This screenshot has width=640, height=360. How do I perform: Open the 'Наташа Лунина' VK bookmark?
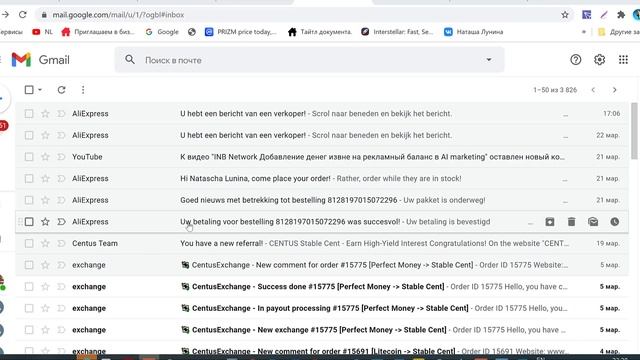click(473, 32)
